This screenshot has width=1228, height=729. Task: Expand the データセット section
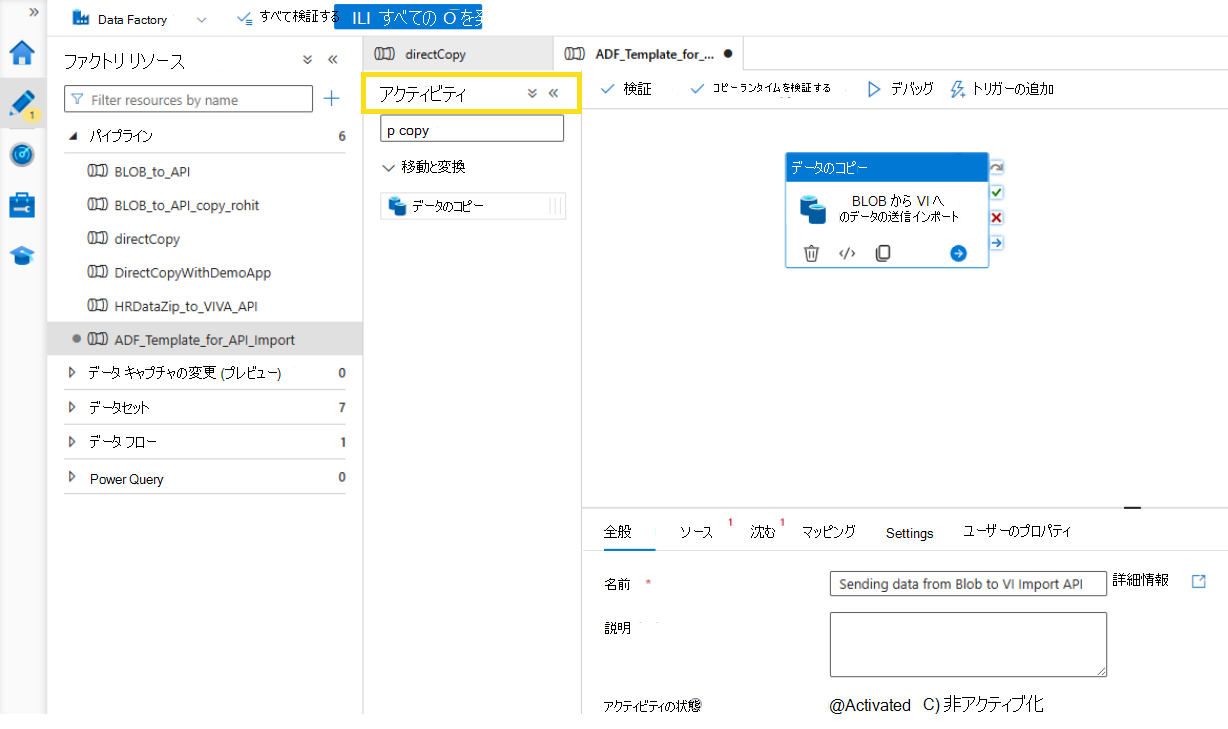71,407
